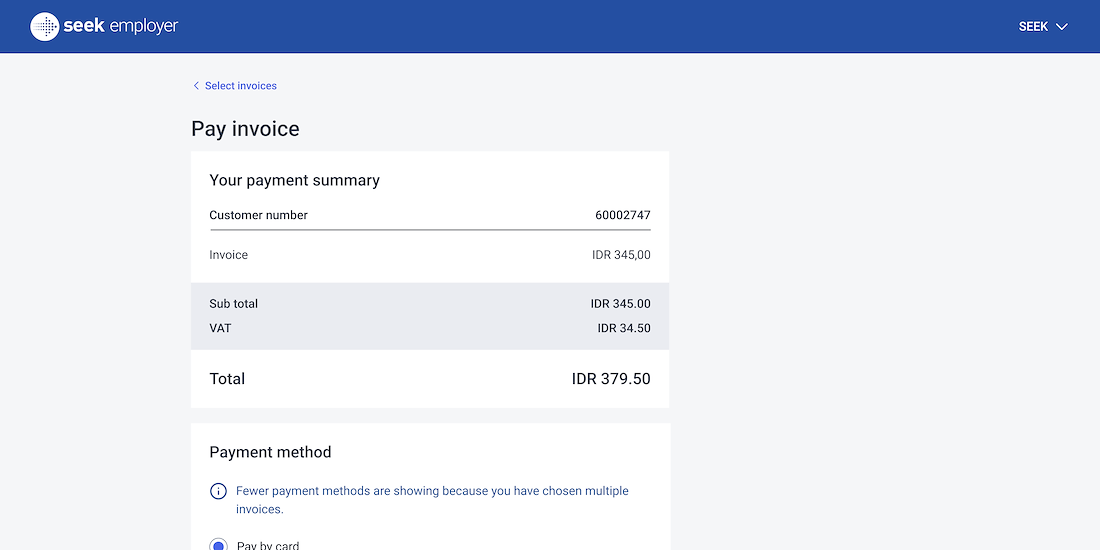
Task: Select the Pay by card radio button
Action: point(218,545)
